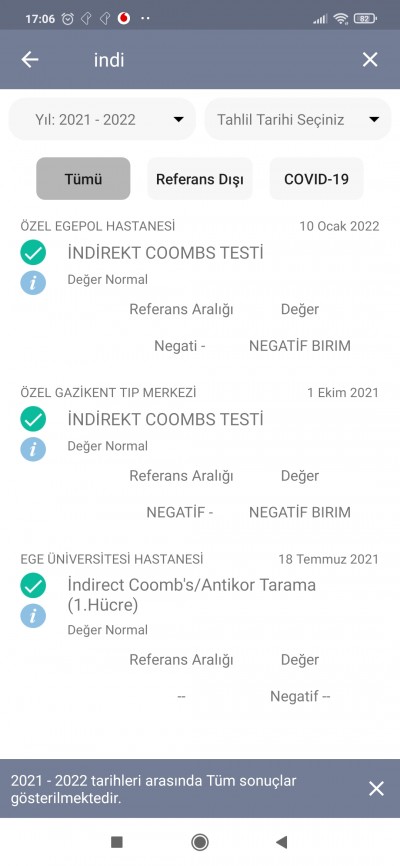
Task: Open info icon for 1 Ekim 2021 result
Action: pos(33,448)
